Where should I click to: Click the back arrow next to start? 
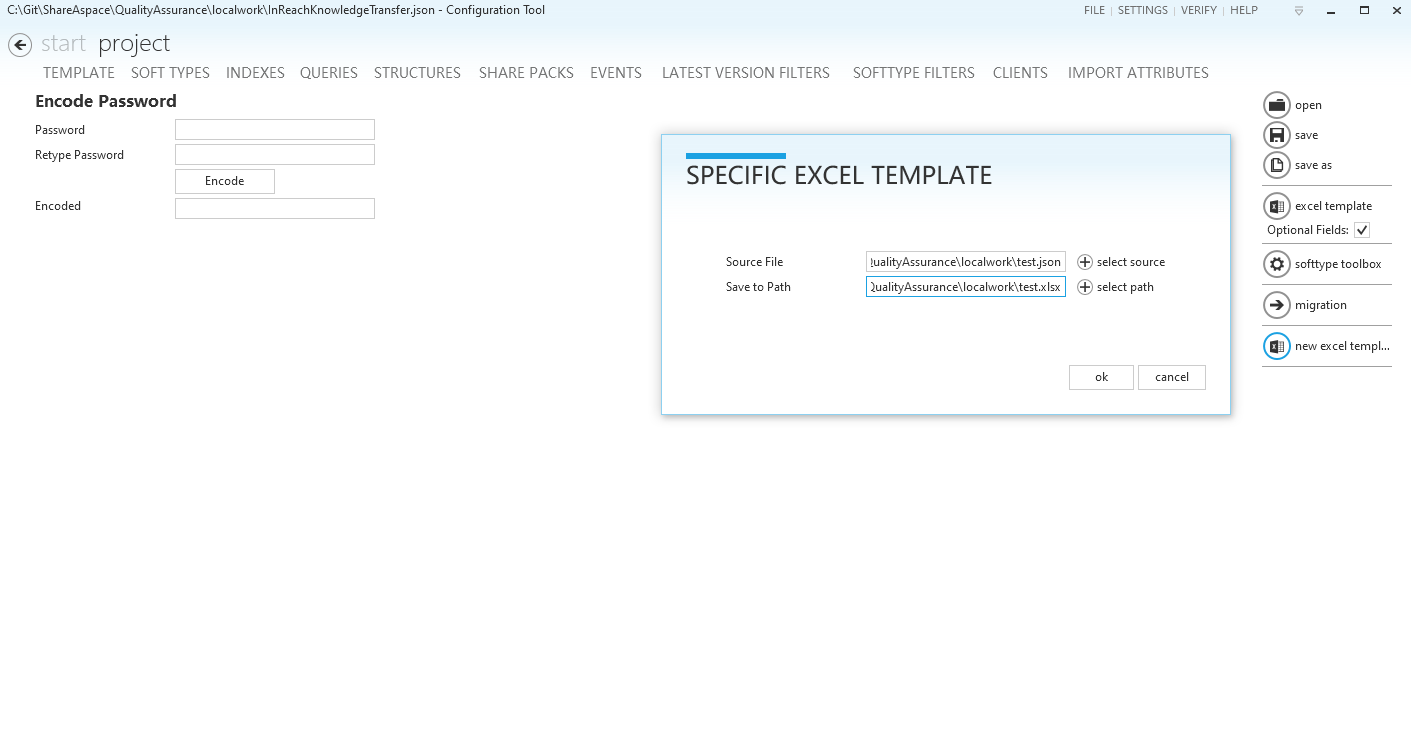[x=19, y=44]
